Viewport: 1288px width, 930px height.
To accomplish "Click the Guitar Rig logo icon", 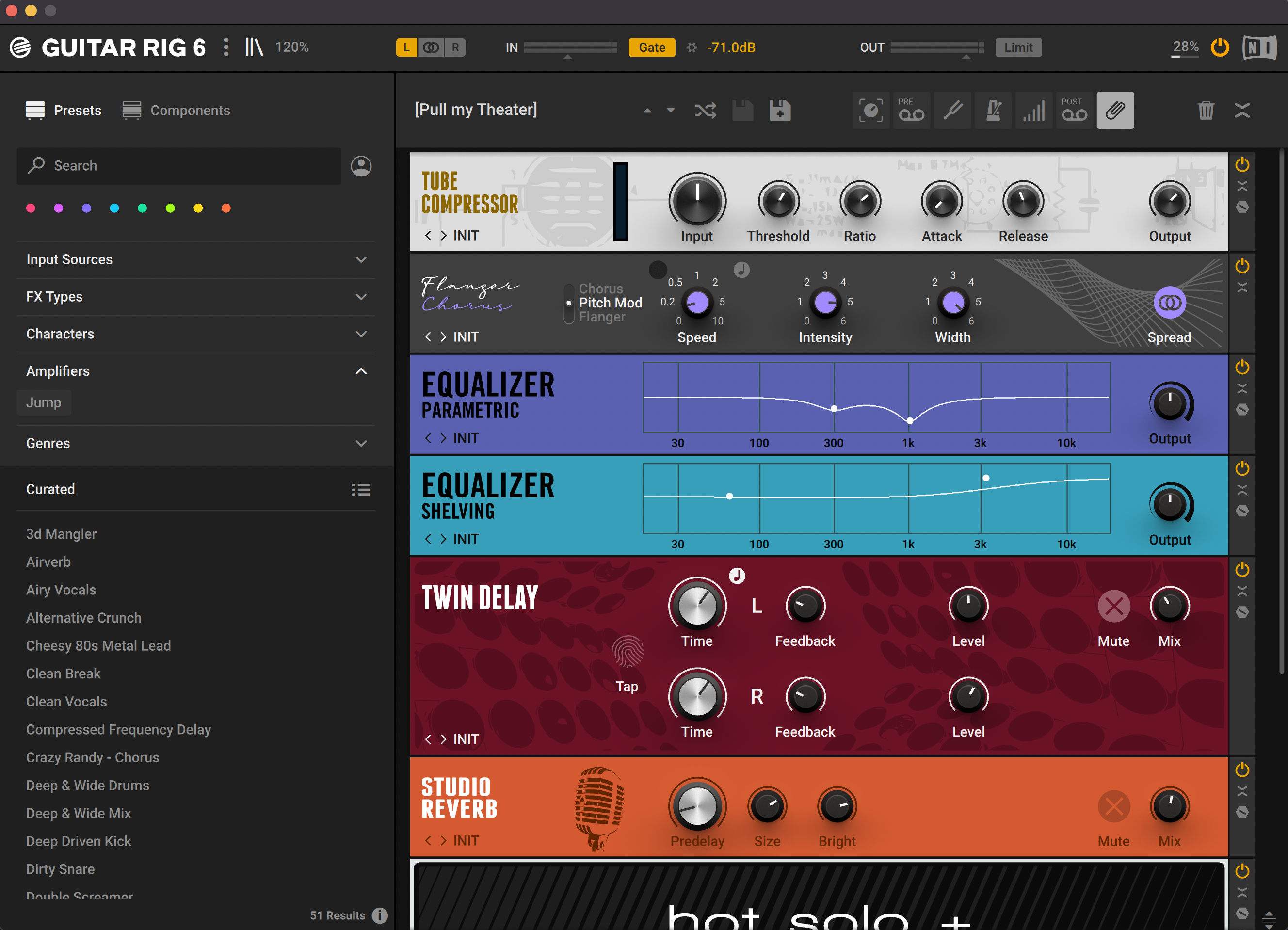I will [20, 48].
